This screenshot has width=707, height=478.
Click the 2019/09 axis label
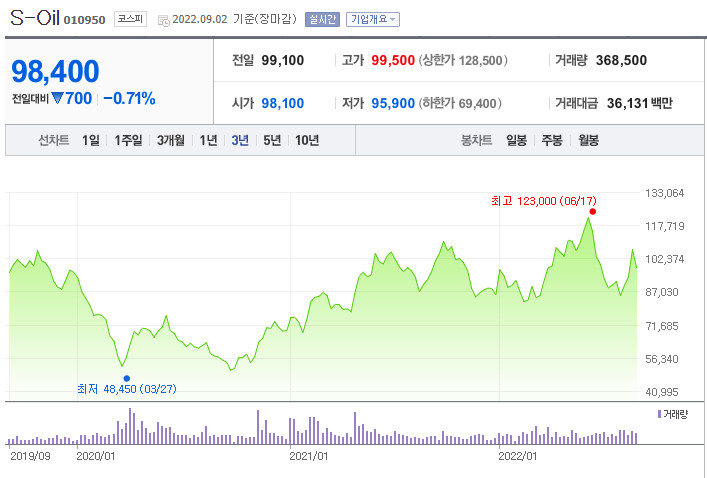[x=30, y=456]
